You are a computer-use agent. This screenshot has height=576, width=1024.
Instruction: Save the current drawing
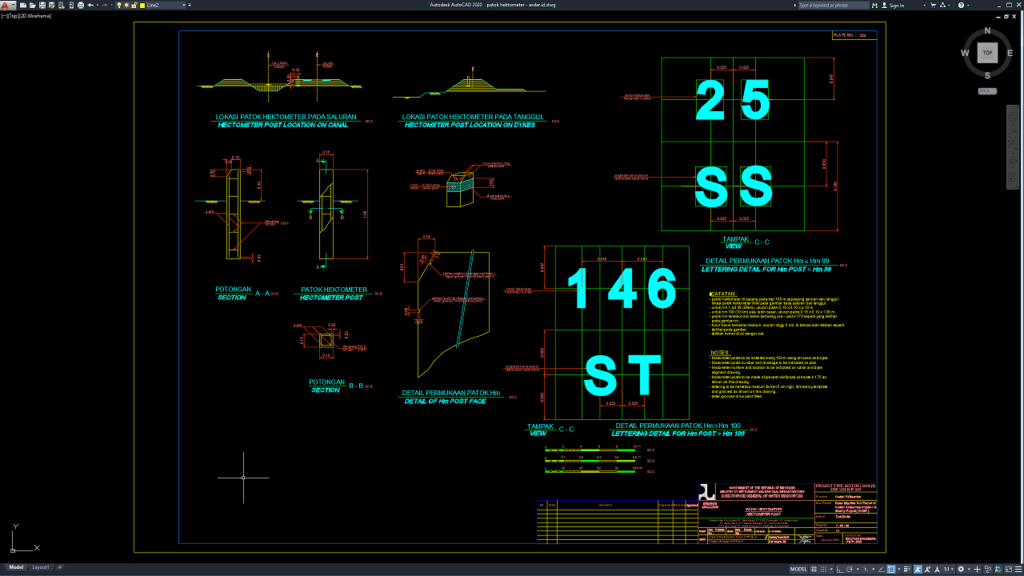click(x=42, y=6)
